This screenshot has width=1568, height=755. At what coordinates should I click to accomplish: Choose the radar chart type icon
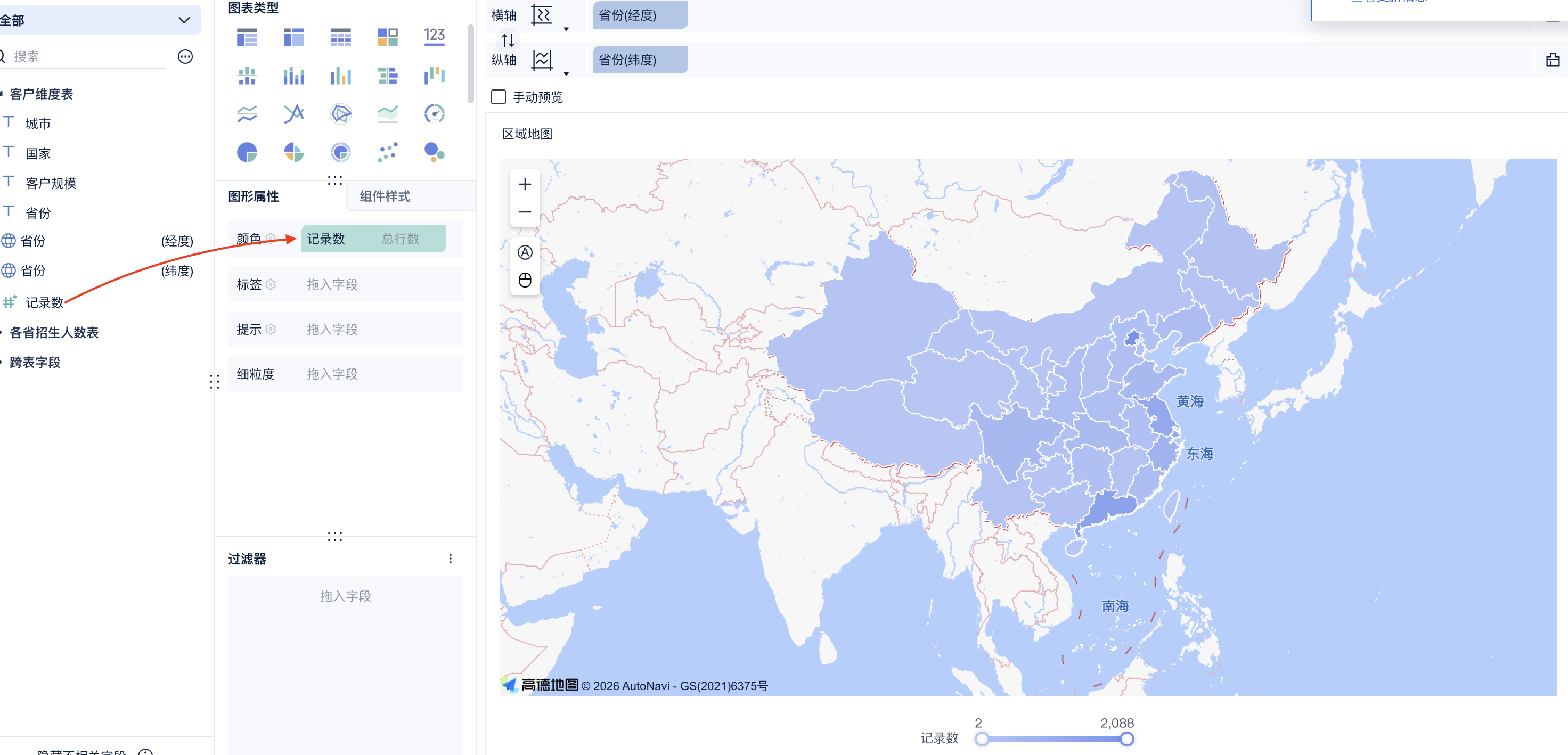click(340, 114)
